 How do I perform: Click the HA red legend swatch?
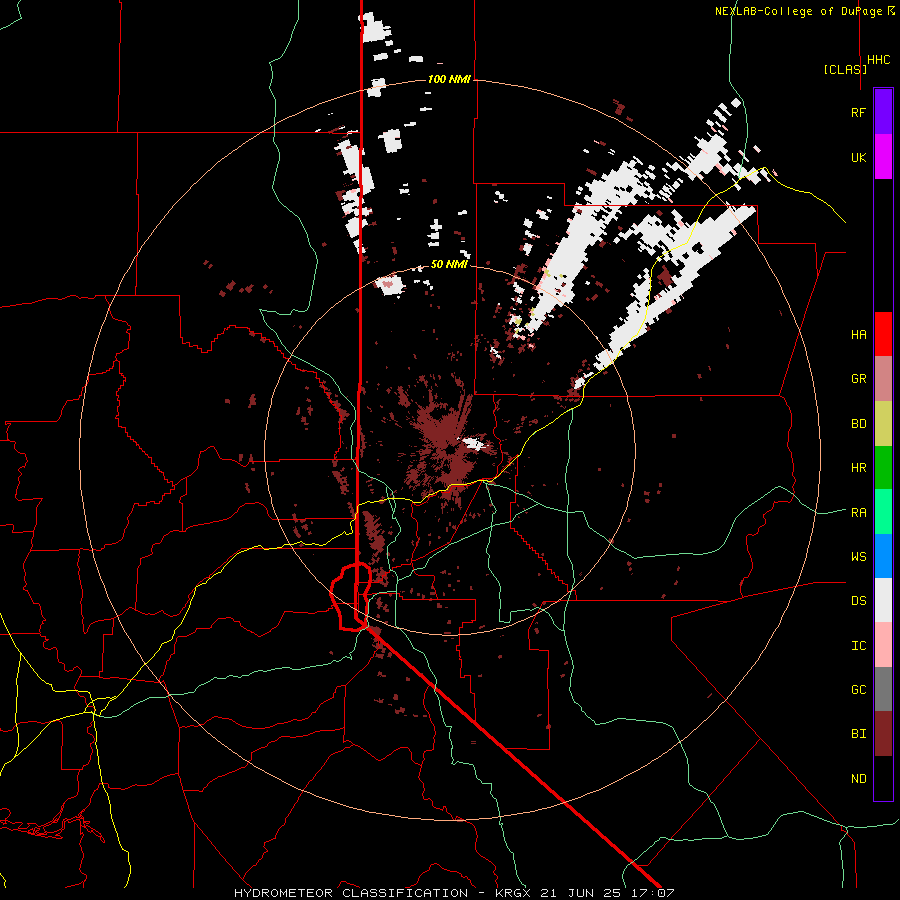[x=883, y=334]
